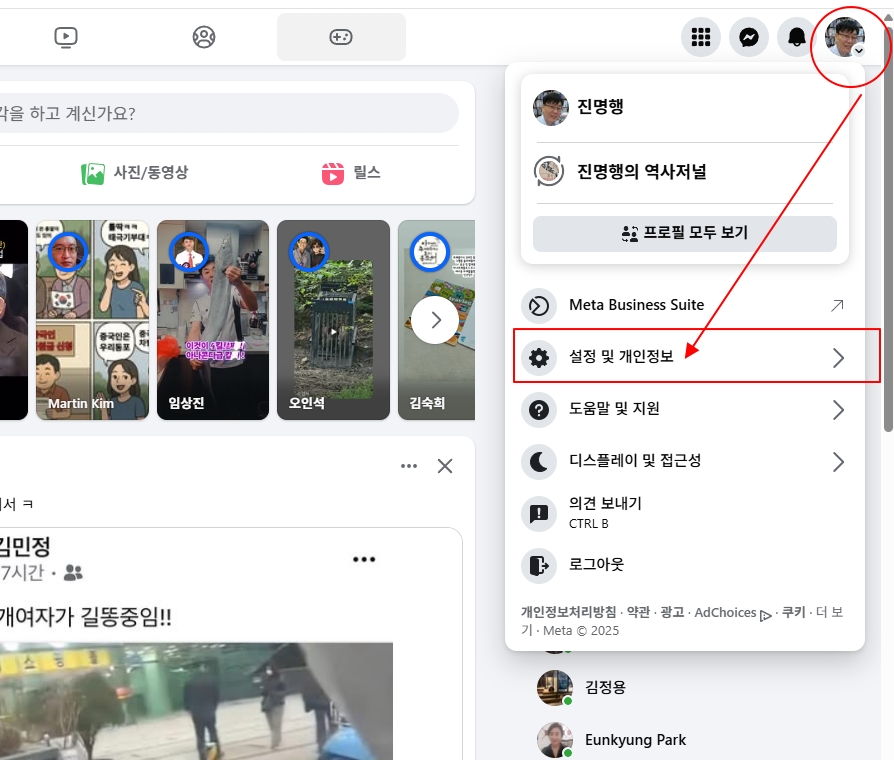Open the AdChoices link
Image resolution: width=894 pixels, height=760 pixels.
(x=733, y=613)
